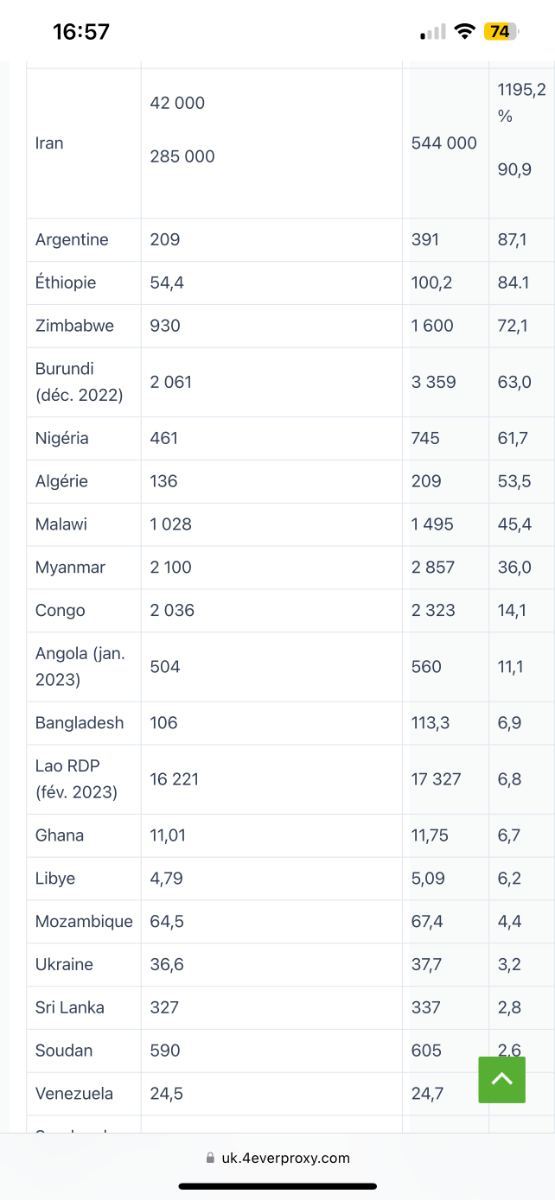Tap the Ghana value 11,01
This screenshot has height=1200, width=555.
point(168,835)
